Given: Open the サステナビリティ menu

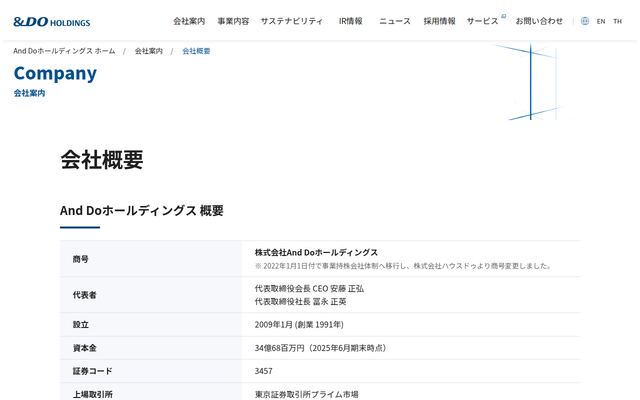Looking at the screenshot, I should pos(291,21).
